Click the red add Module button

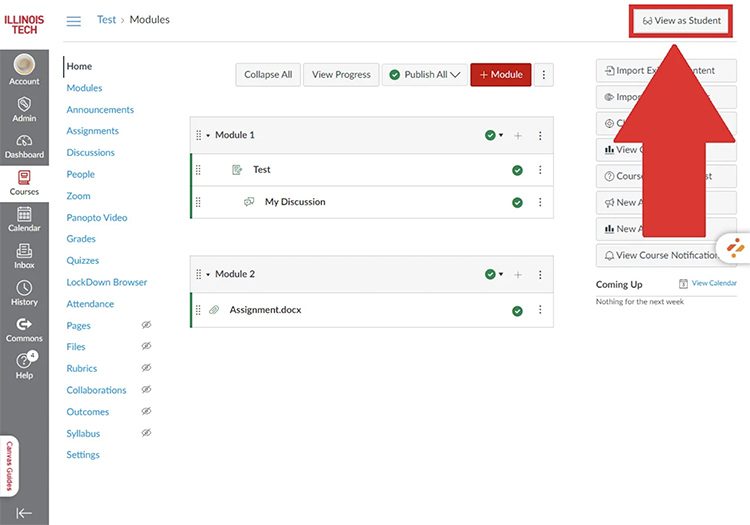[500, 75]
